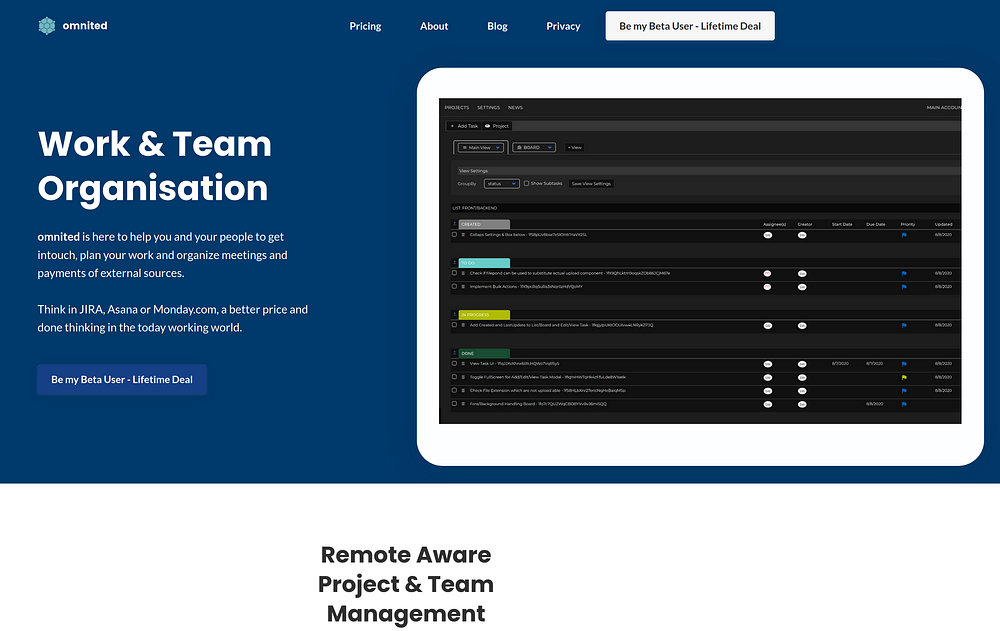Click the yellow-green IN PROGRESS status label
This screenshot has width=1000, height=631.
pos(484,315)
